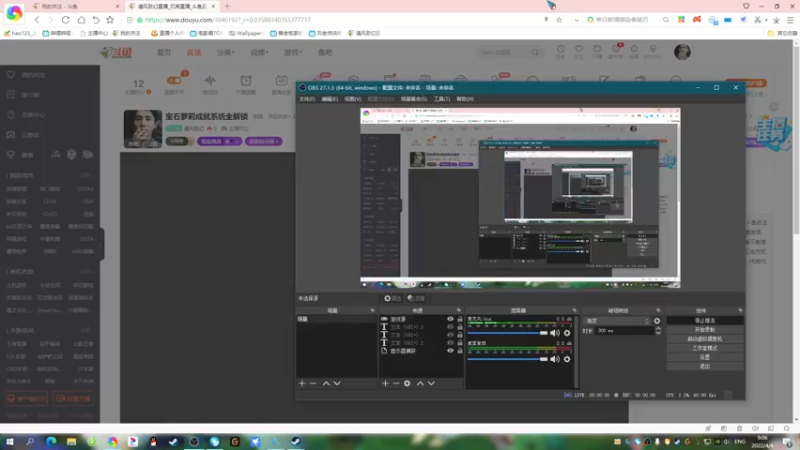The image size is (800, 450).
Task: Remove the selected source with minus icon
Action: click(x=396, y=383)
